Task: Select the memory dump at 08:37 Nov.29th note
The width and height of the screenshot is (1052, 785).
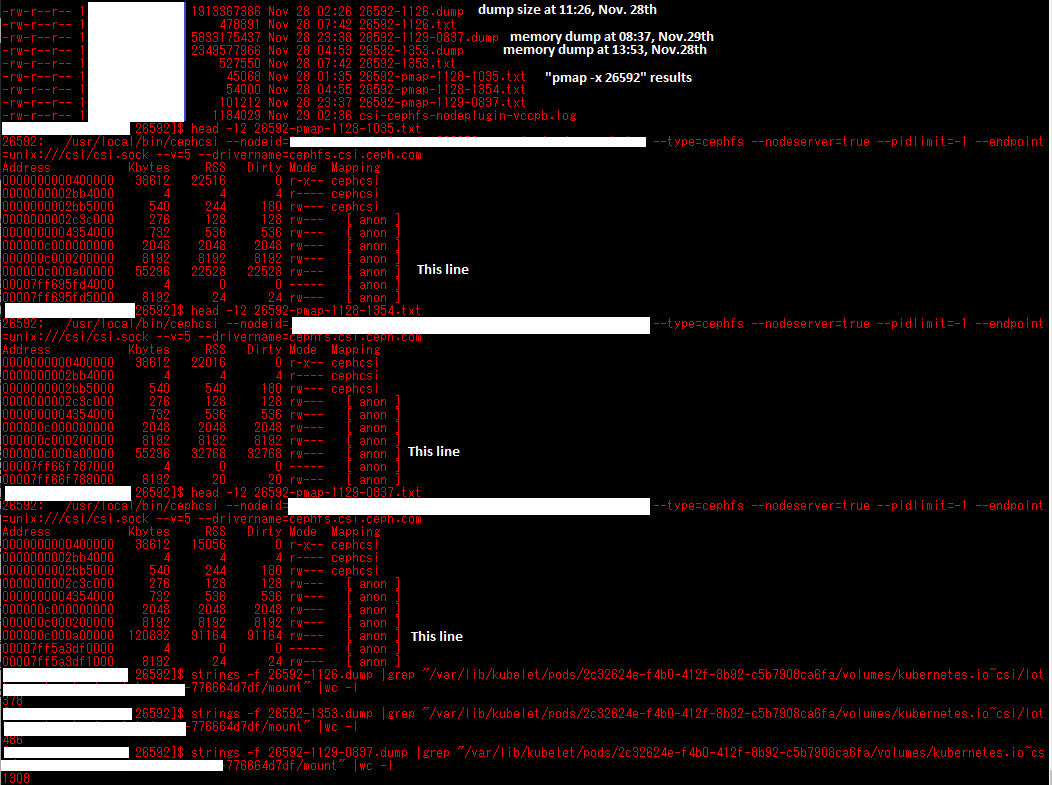Action: pos(612,36)
